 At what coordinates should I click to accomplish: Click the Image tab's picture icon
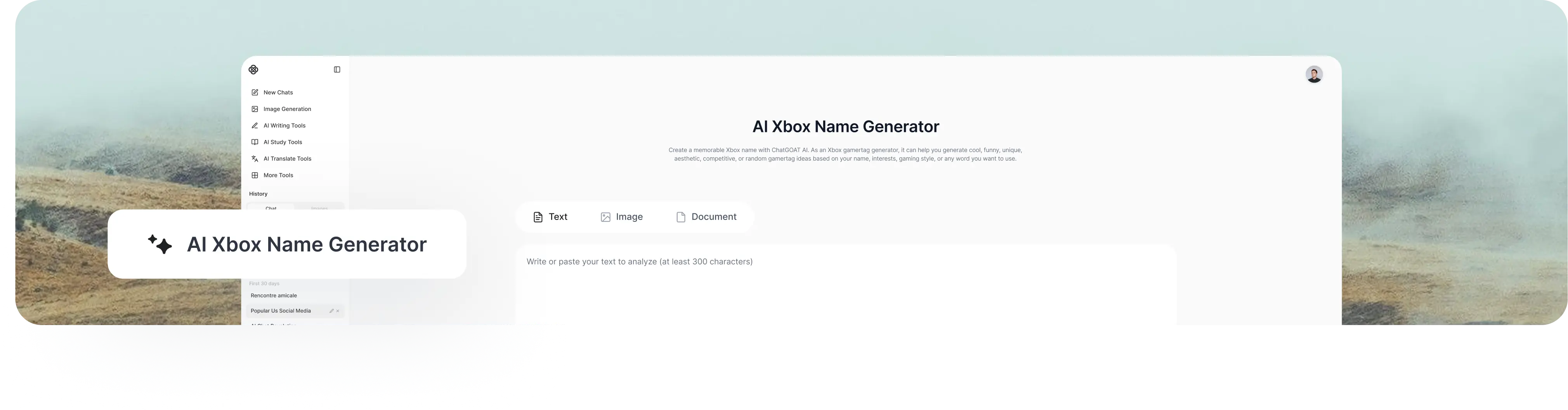point(605,217)
